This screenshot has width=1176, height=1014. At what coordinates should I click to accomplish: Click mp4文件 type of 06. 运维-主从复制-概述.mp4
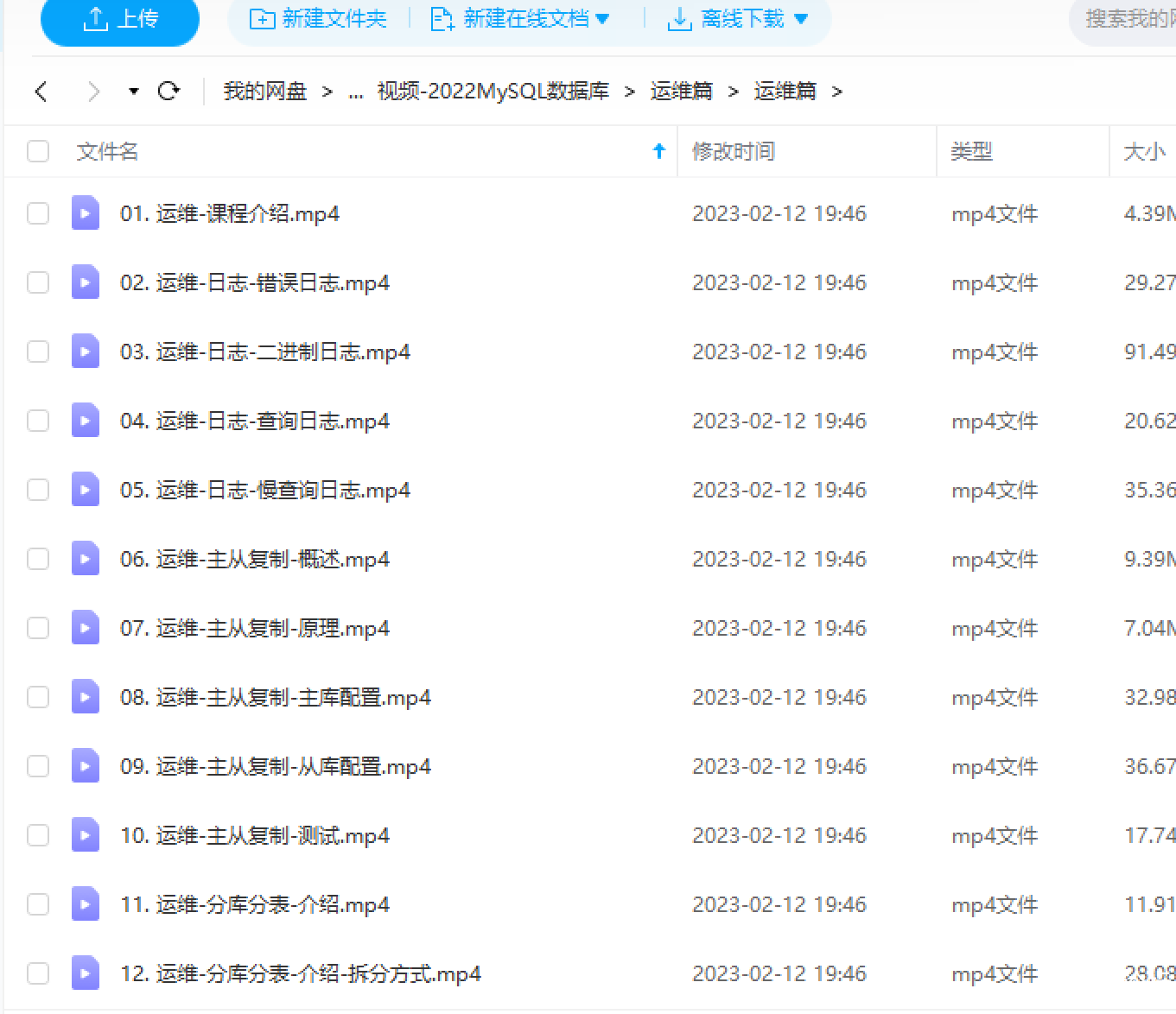tap(995, 559)
